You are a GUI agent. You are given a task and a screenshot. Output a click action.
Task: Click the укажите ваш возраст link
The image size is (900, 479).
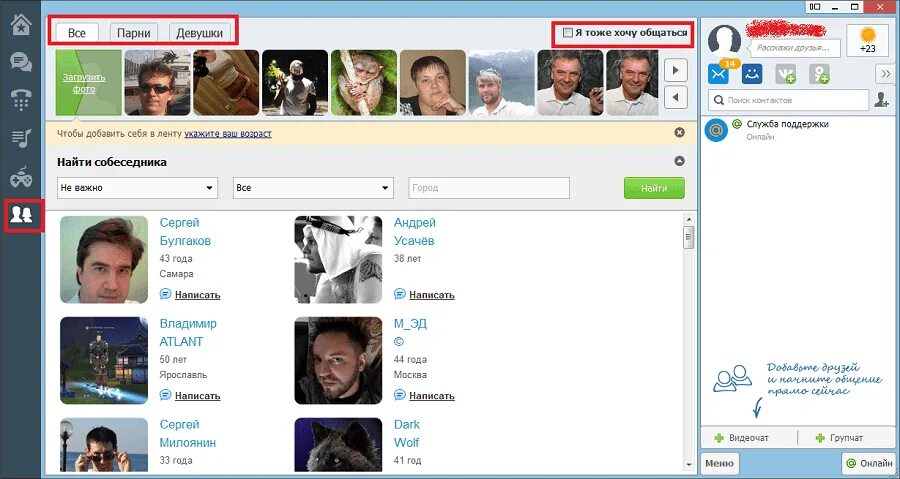[x=228, y=134]
